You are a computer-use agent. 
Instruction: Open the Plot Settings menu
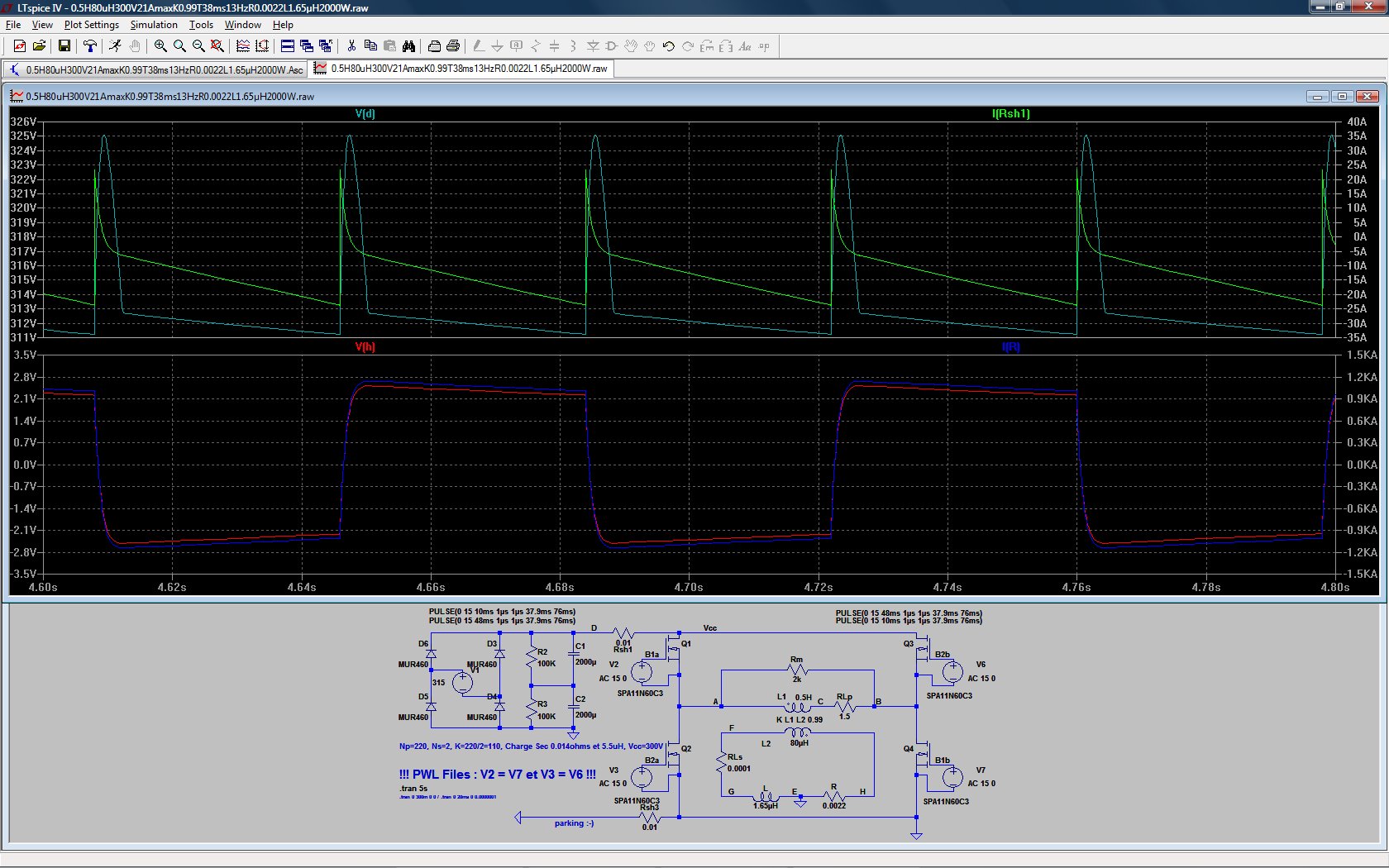92,25
